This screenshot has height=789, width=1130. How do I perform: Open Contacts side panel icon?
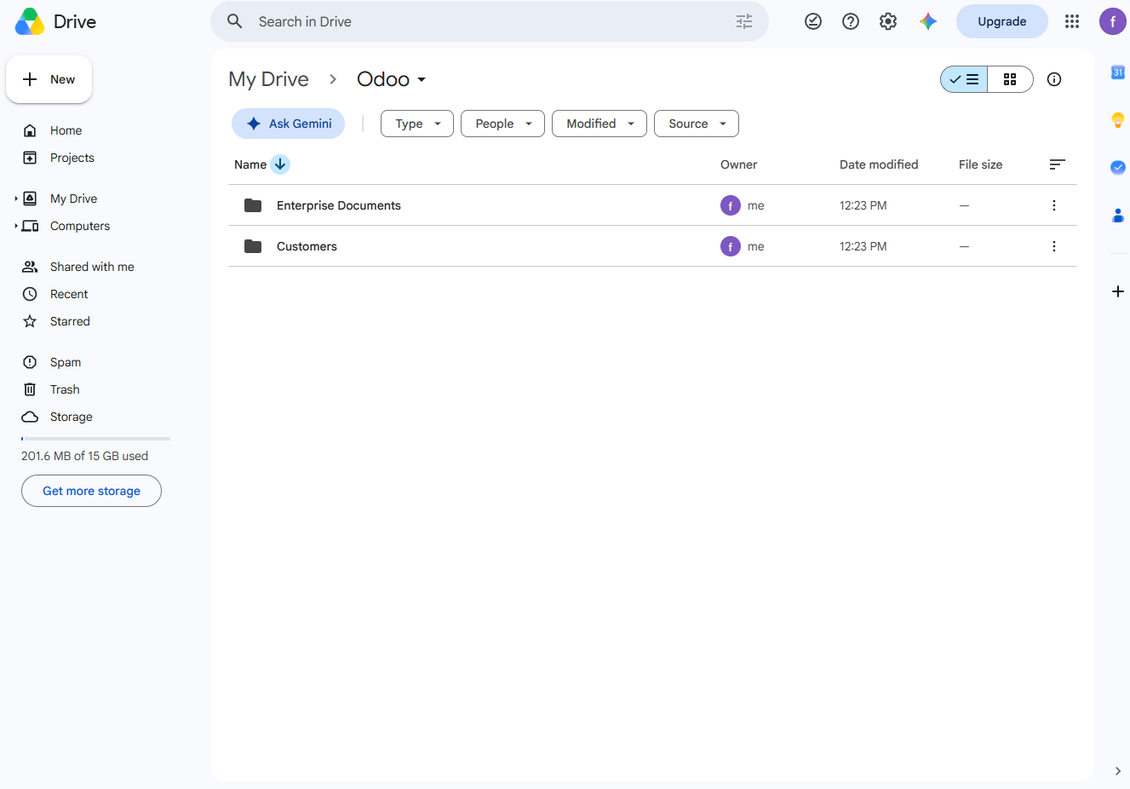[1118, 215]
